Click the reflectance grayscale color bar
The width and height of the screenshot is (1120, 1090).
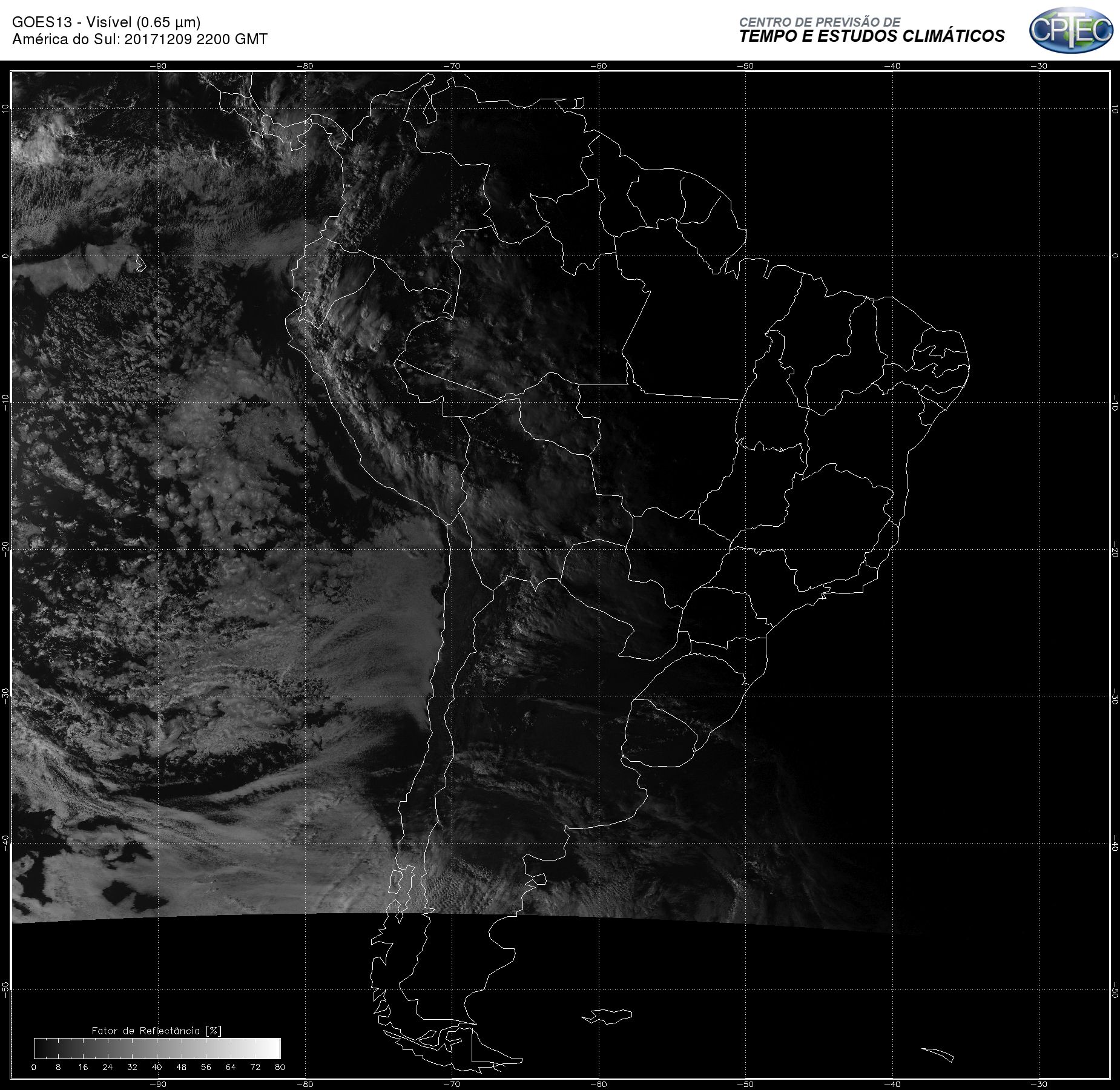pos(157,1048)
